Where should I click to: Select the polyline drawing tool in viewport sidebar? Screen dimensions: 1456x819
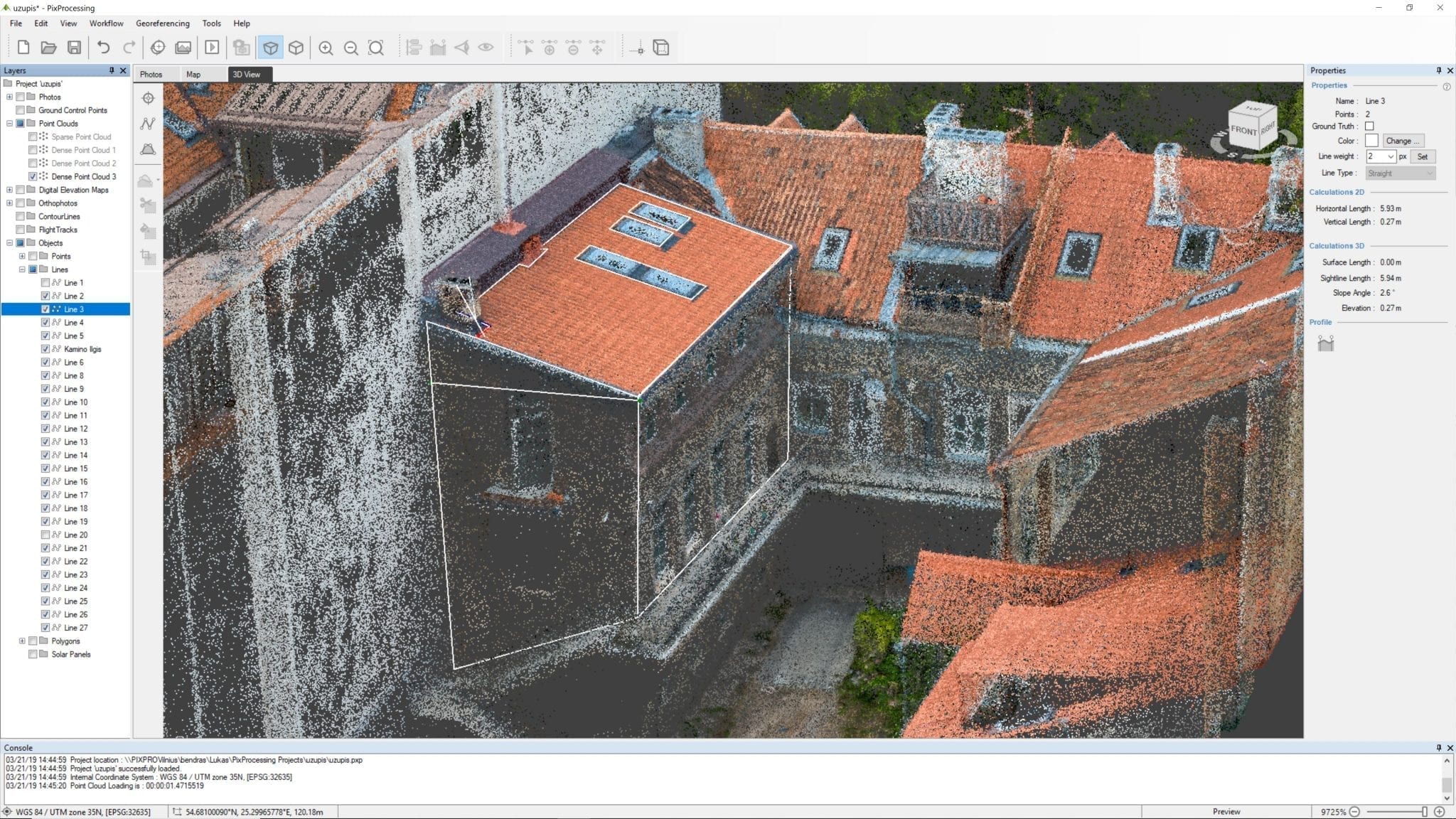pyautogui.click(x=148, y=124)
